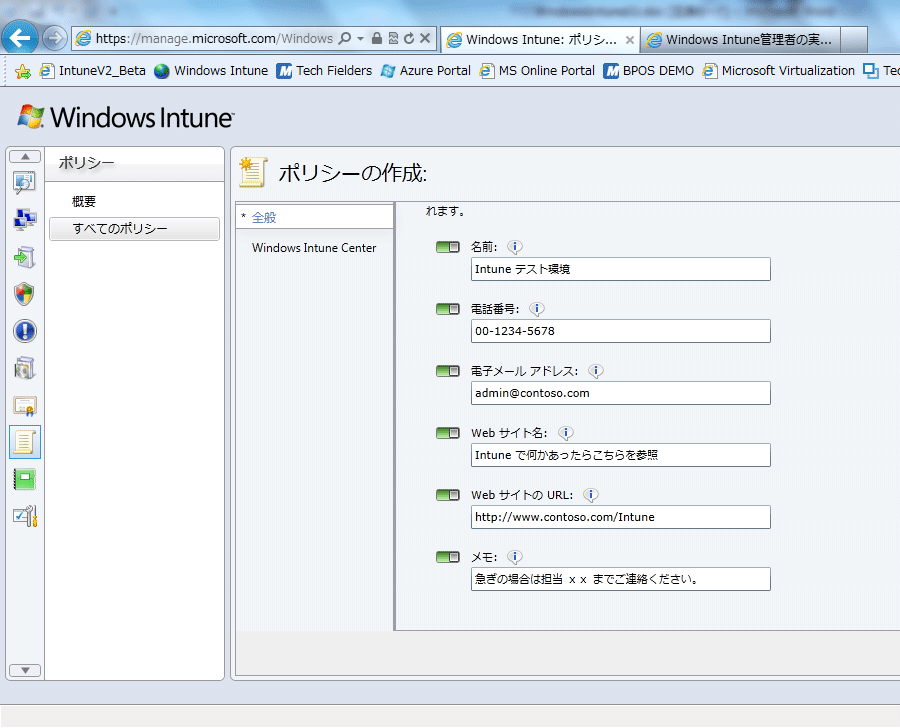
Task: Open the System Overview workspace icon
Action: [x=25, y=183]
